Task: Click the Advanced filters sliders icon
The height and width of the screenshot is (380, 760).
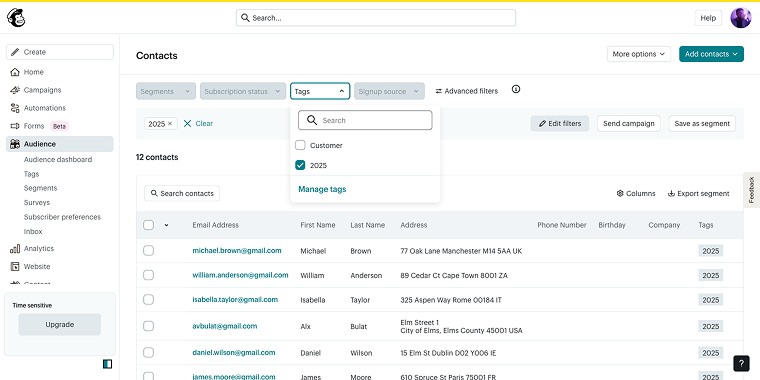Action: pyautogui.click(x=439, y=91)
